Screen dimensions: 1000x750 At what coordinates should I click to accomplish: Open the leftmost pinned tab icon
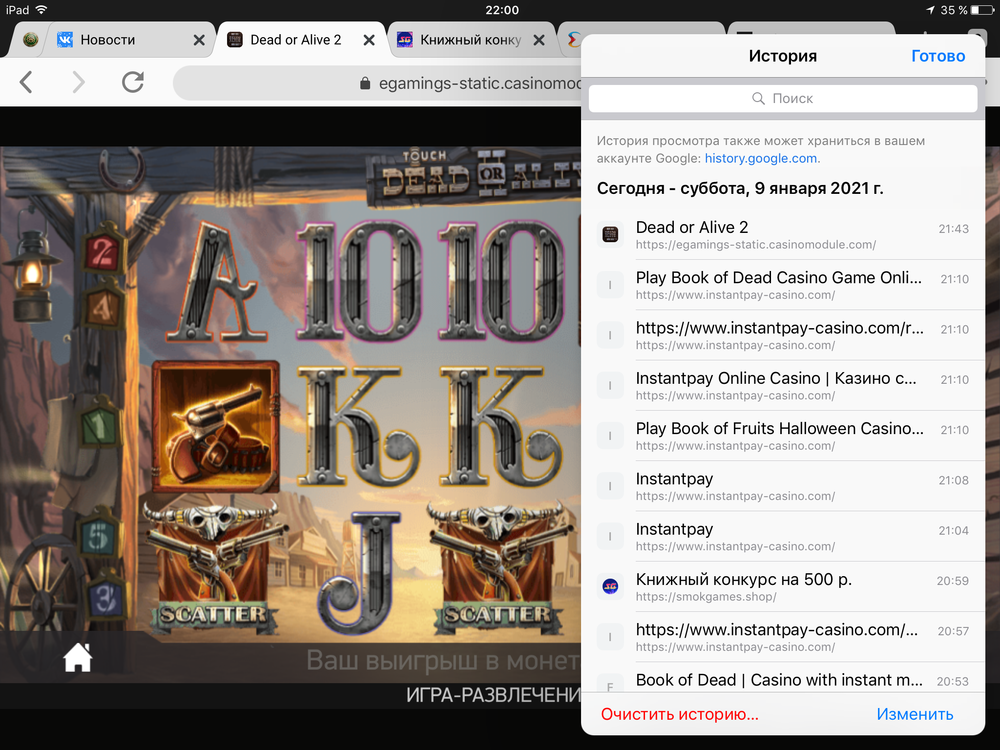click(31, 40)
